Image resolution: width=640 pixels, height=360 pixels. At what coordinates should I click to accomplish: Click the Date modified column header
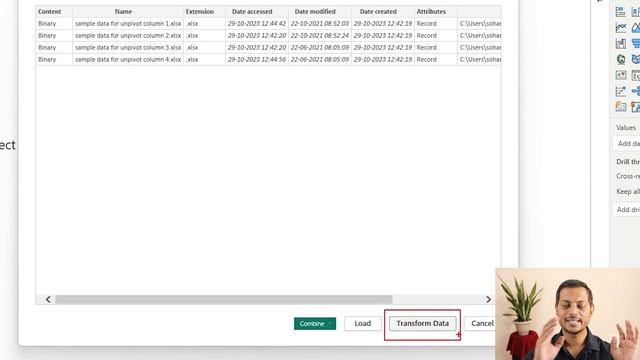click(320, 11)
